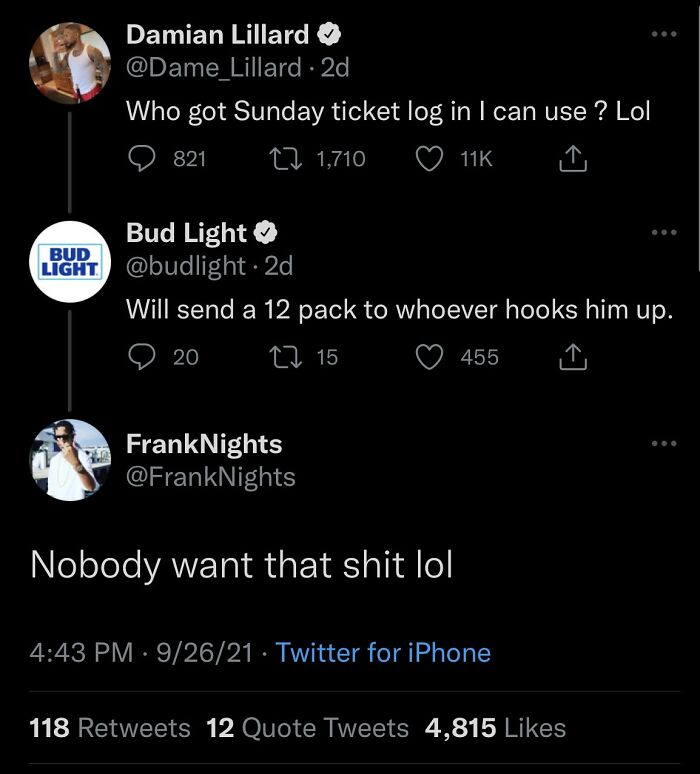The image size is (700, 774).
Task: View the 4,815 Likes list
Action: [x=495, y=728]
